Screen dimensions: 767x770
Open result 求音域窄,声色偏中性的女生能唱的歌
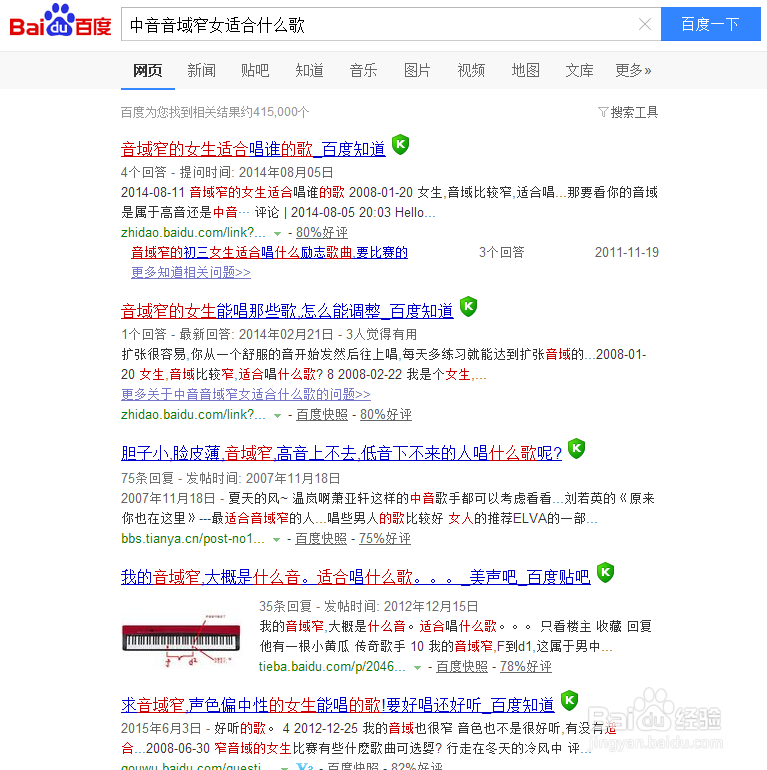(x=337, y=705)
